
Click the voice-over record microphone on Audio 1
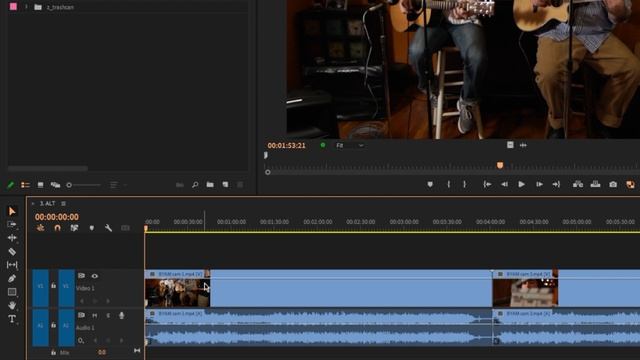(x=121, y=315)
